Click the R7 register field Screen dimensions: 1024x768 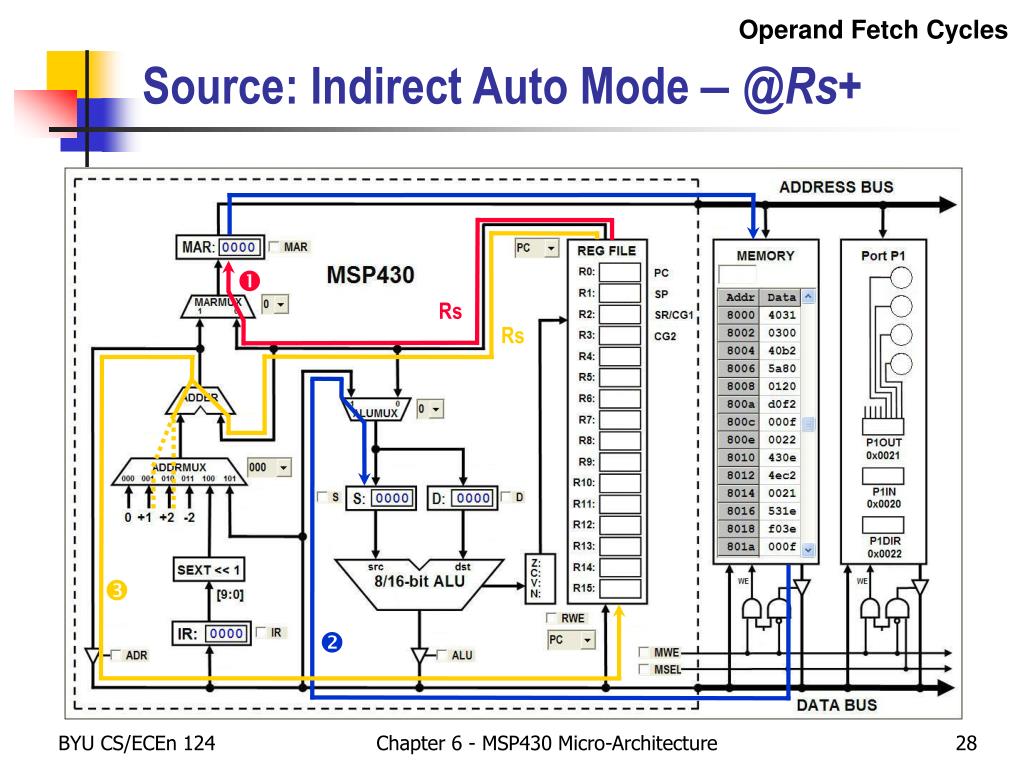point(620,420)
